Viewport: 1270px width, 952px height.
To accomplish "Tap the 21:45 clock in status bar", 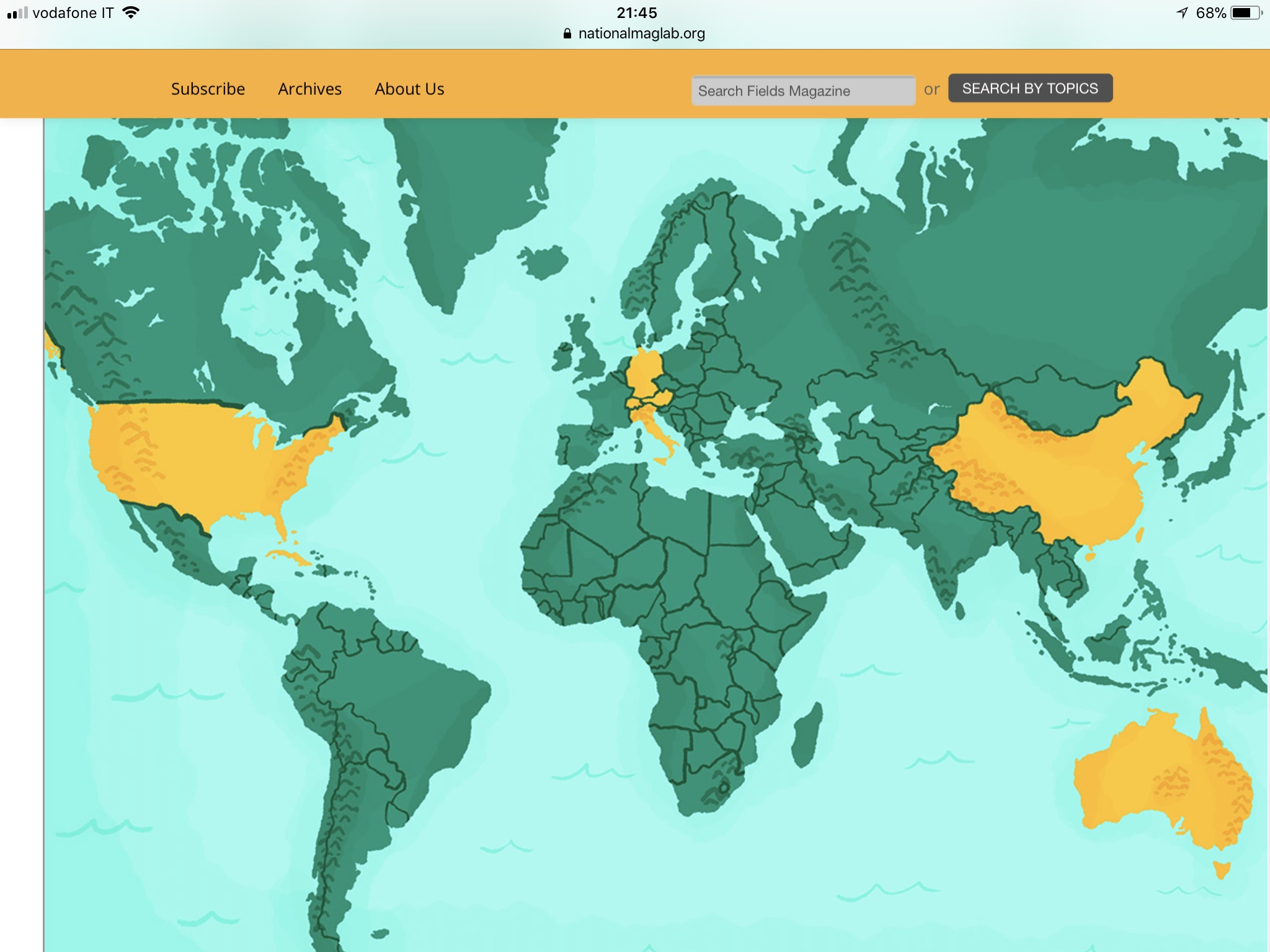I will point(636,13).
